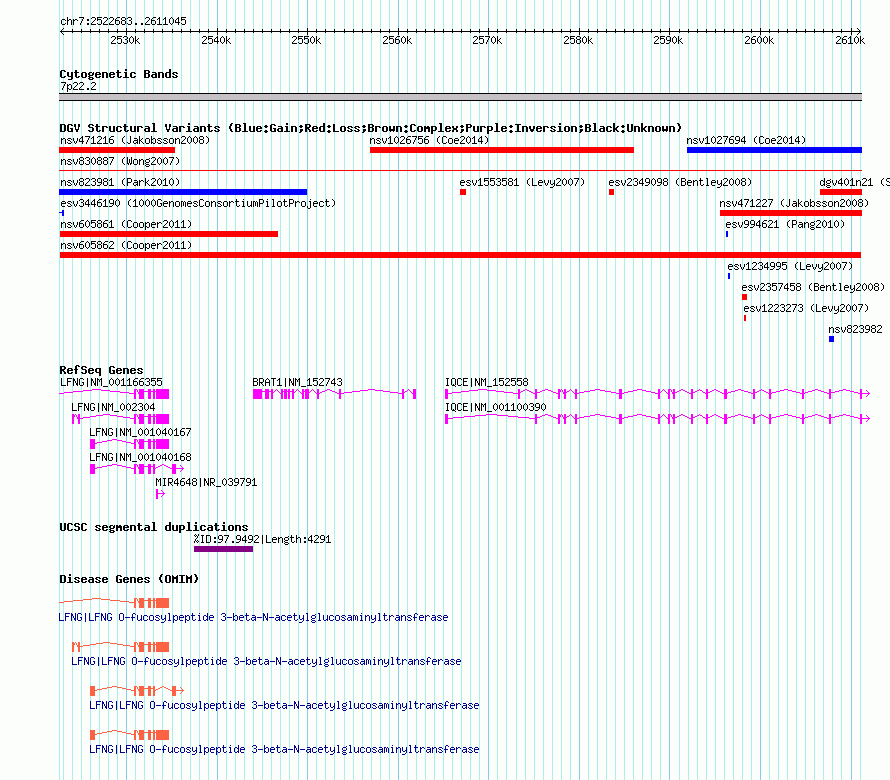Screen dimensions: 890x780
Task: Click the IQCE NM_001100390 gene model line
Action: pos(657,418)
